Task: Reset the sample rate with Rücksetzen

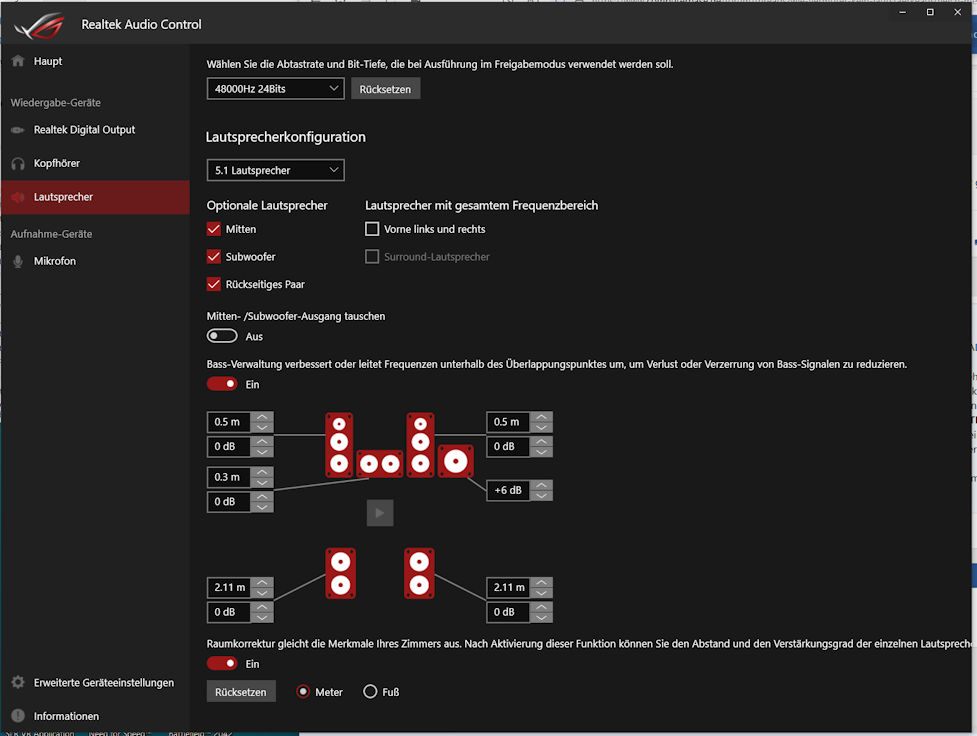Action: coord(385,88)
